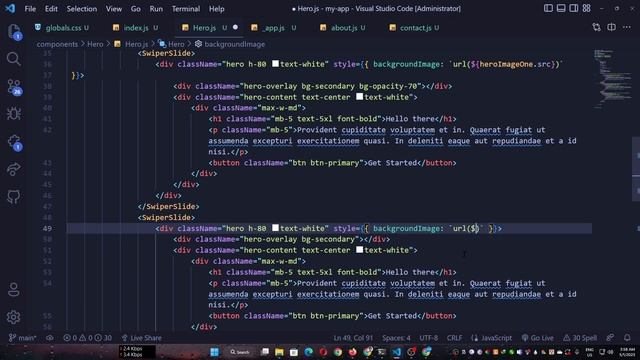This screenshot has height=360, width=640.
Task: Open the Run menu
Action: [x=156, y=9]
